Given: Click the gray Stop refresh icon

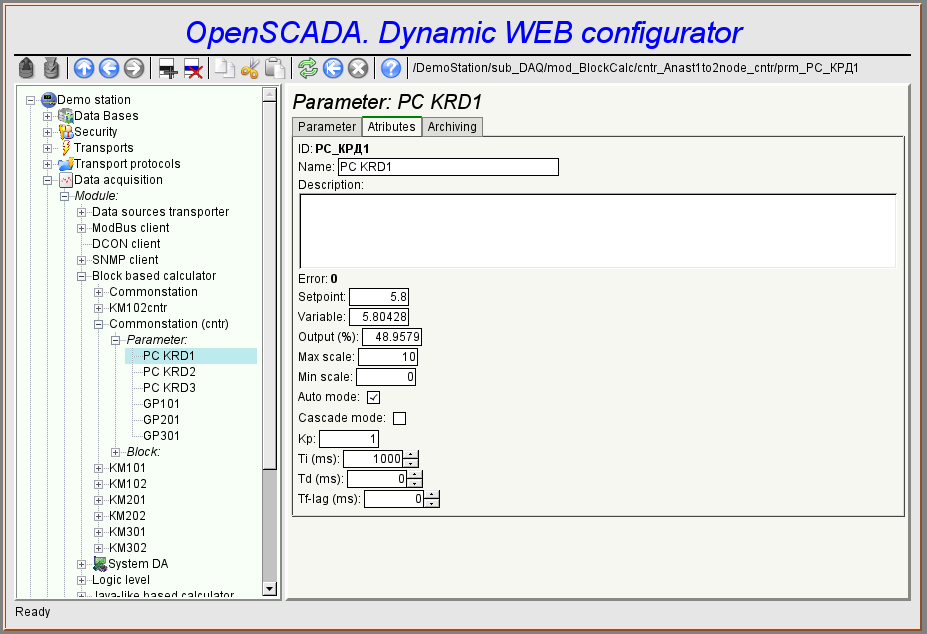Looking at the screenshot, I should coord(358,69).
